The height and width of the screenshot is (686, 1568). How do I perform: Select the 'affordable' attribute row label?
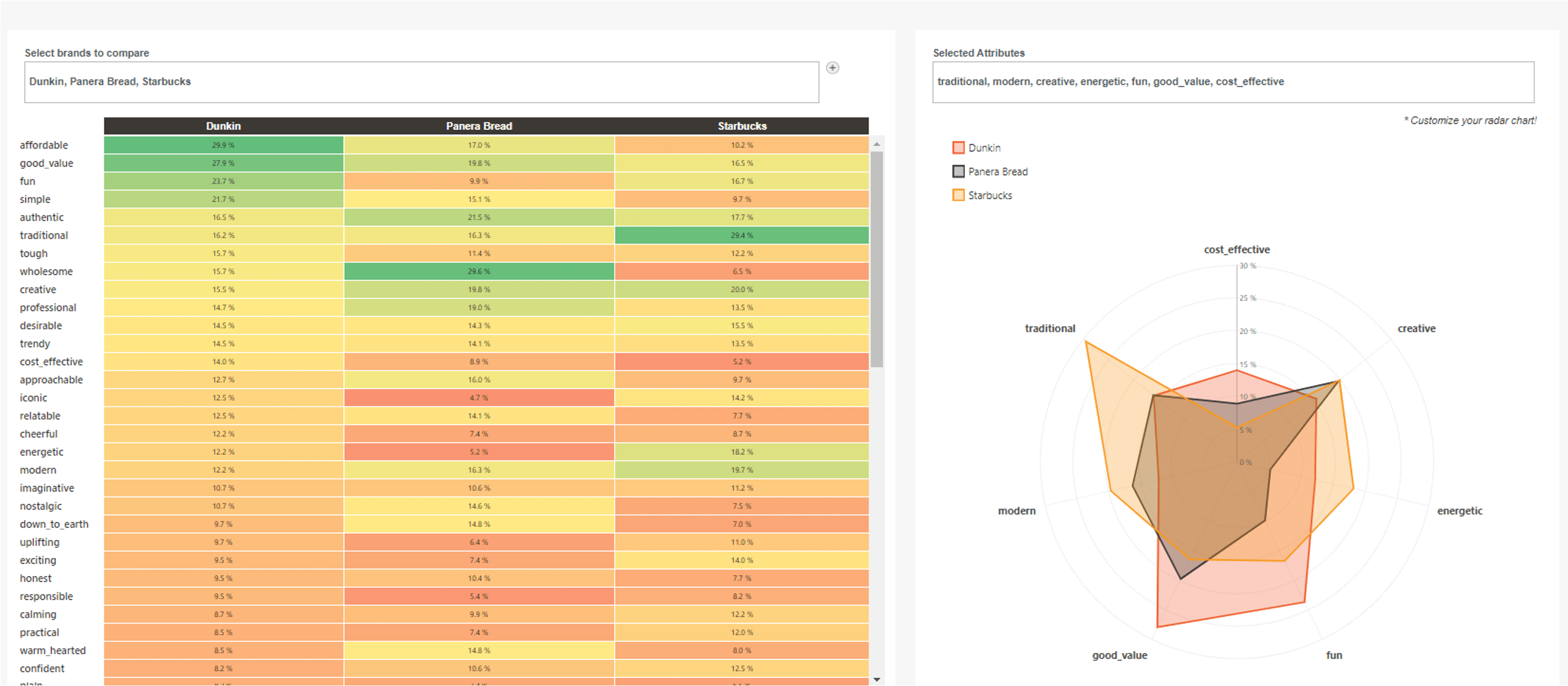(x=44, y=145)
